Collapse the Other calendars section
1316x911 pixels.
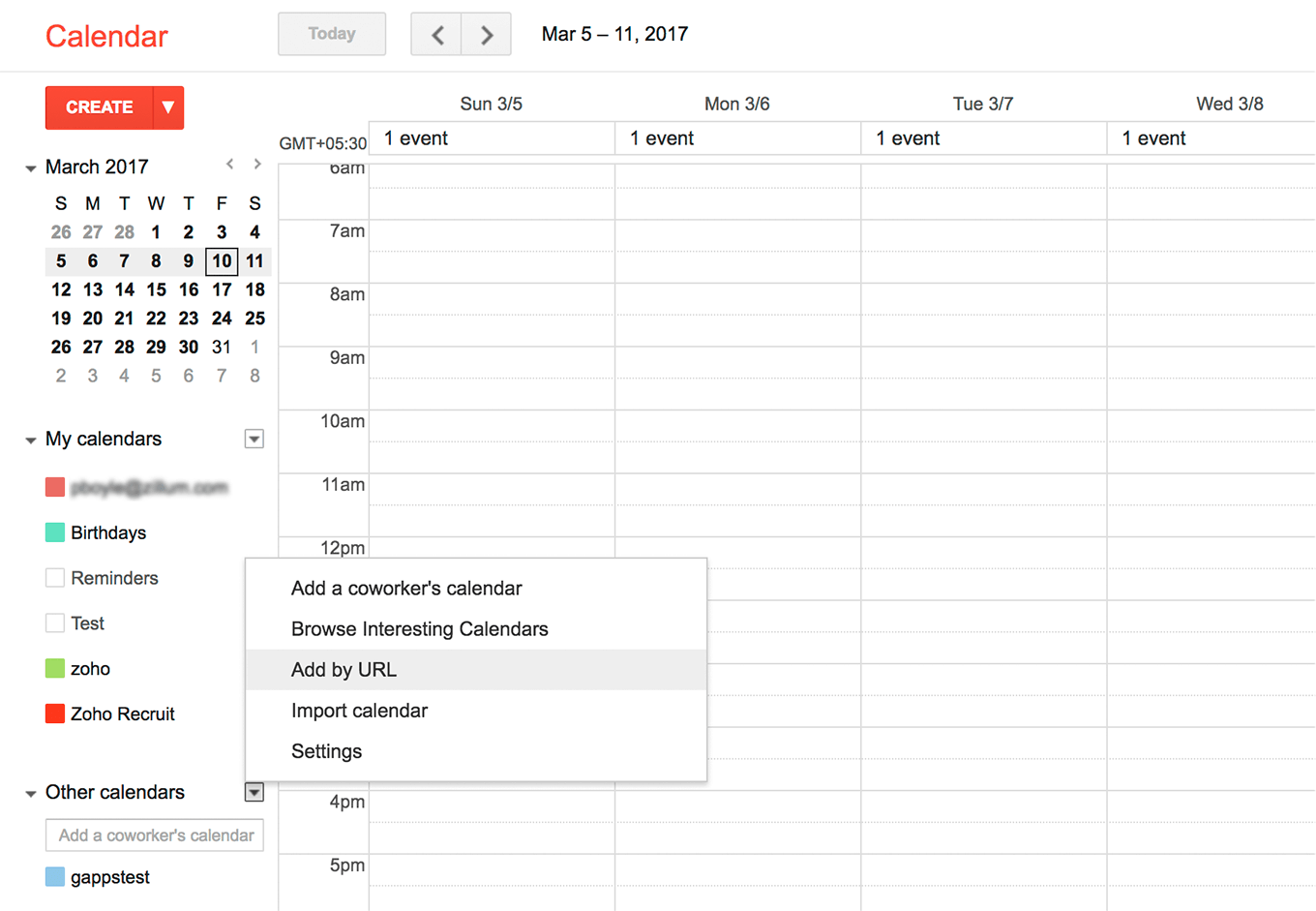(31, 794)
